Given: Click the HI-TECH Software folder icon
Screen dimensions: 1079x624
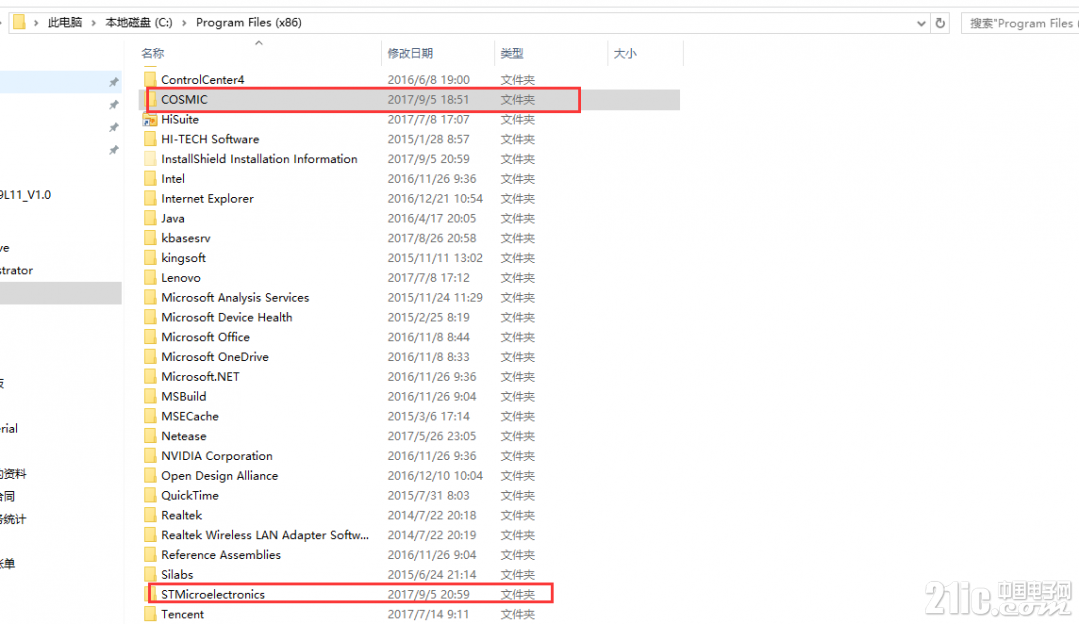Looking at the screenshot, I should pos(150,139).
